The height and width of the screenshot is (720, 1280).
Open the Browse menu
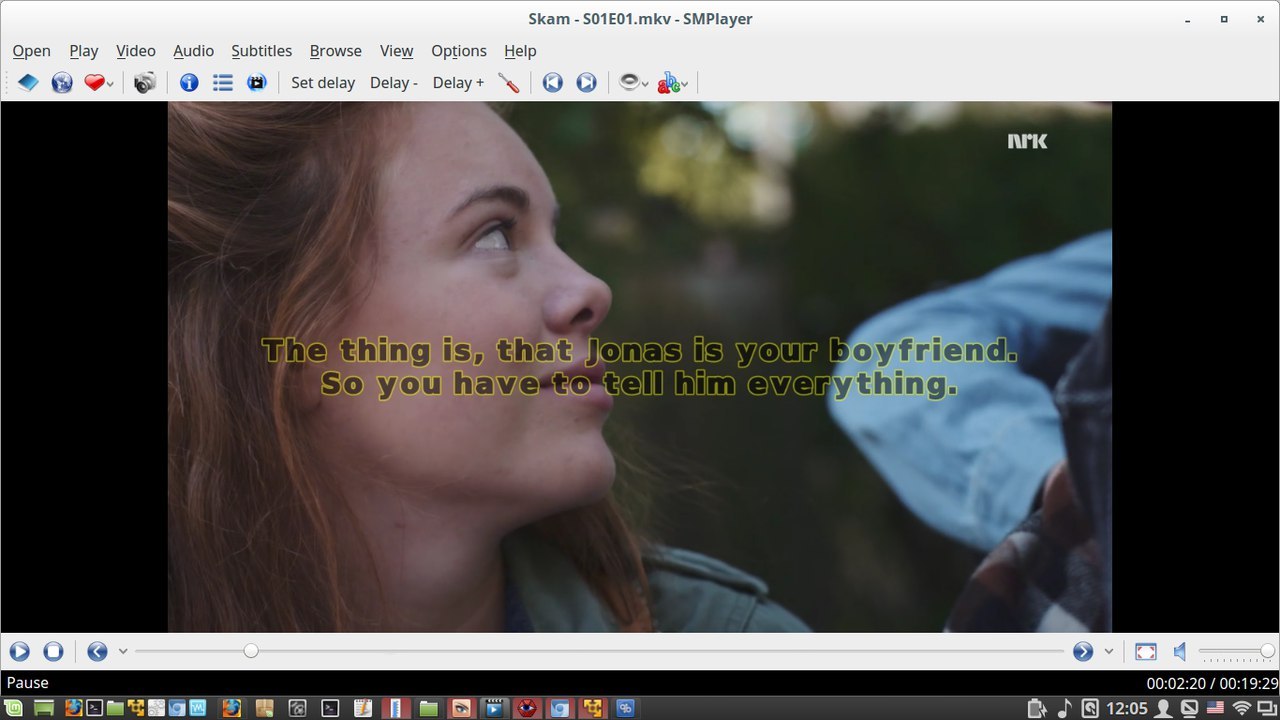336,51
